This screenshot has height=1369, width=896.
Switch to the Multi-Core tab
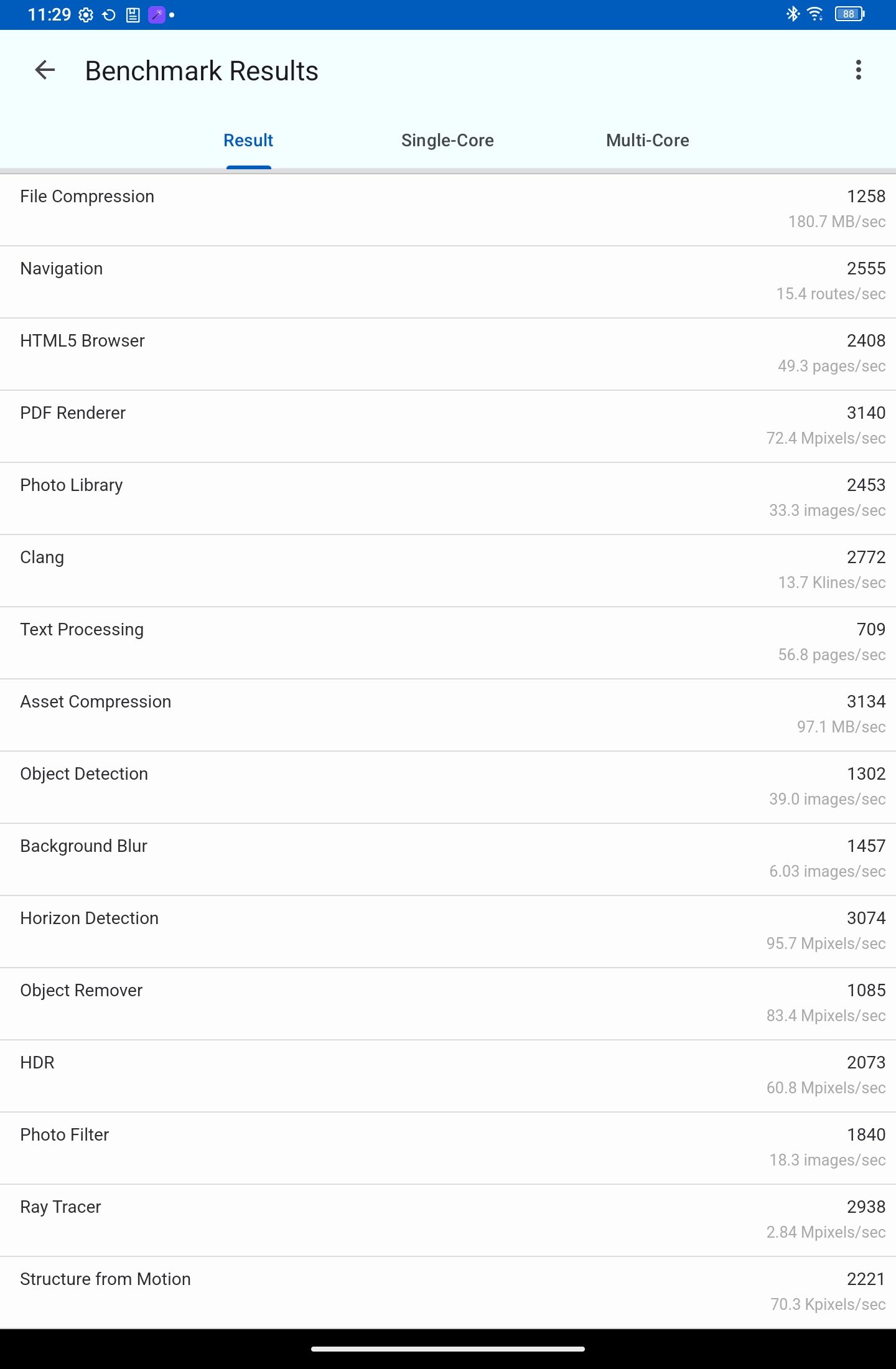pos(647,141)
